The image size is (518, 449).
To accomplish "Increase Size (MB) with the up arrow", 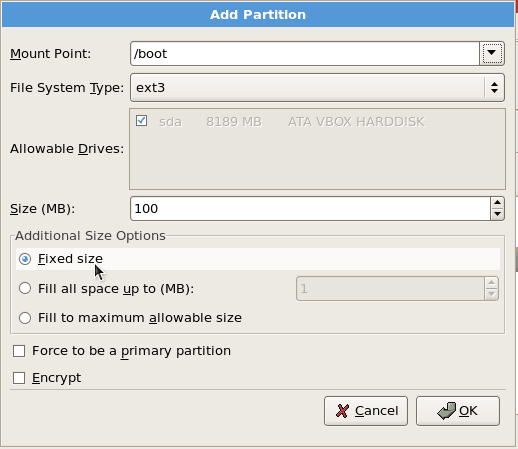I will (x=497, y=203).
